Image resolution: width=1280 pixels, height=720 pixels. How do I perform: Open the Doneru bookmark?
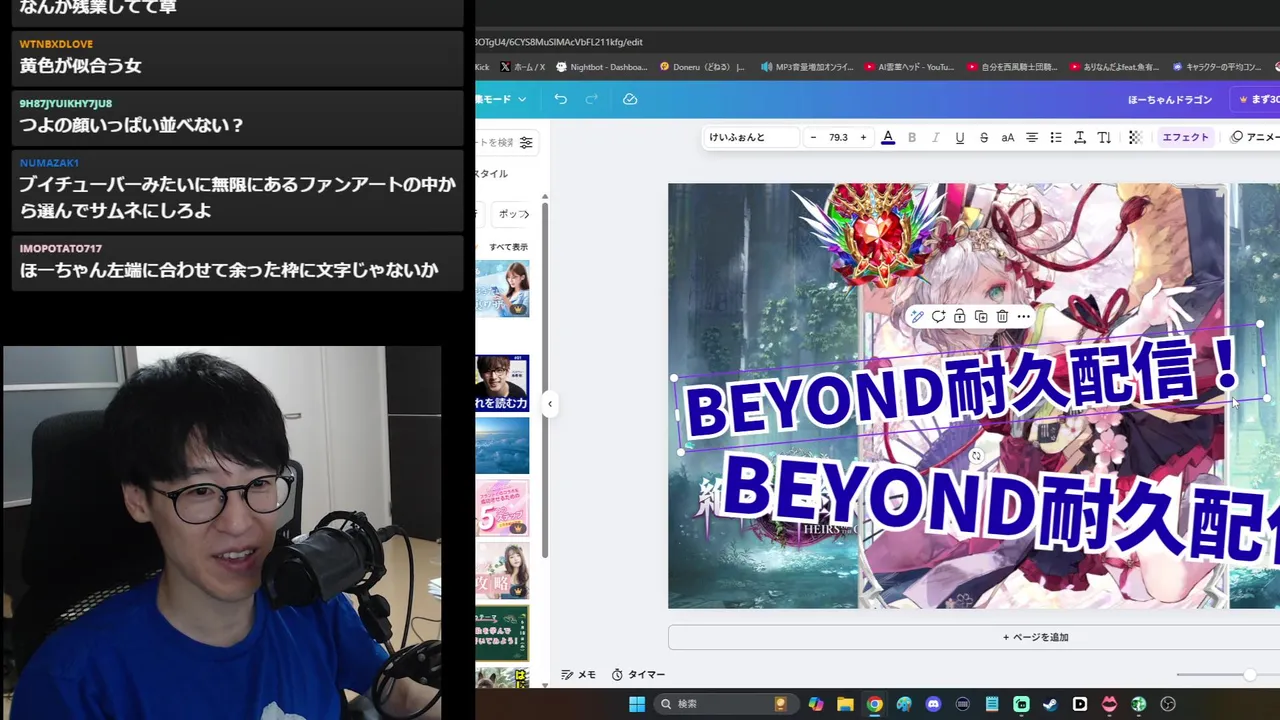(x=702, y=67)
